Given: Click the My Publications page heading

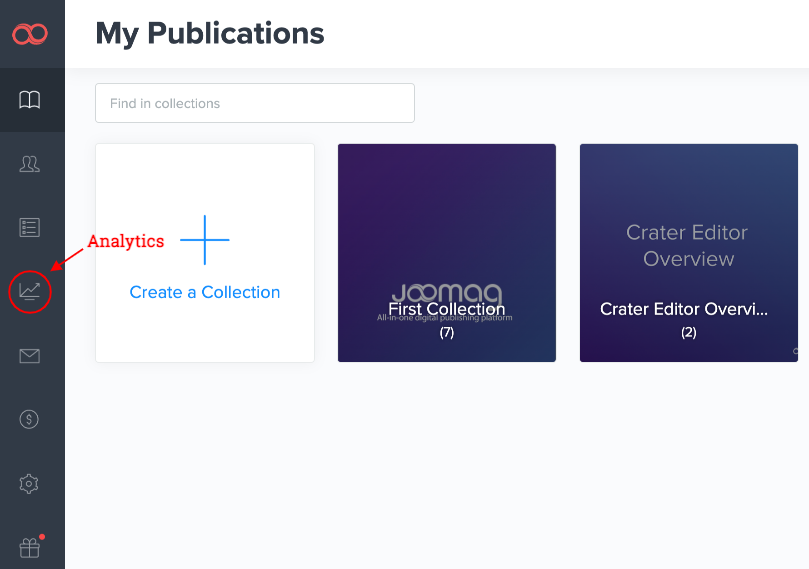Looking at the screenshot, I should tap(210, 33).
